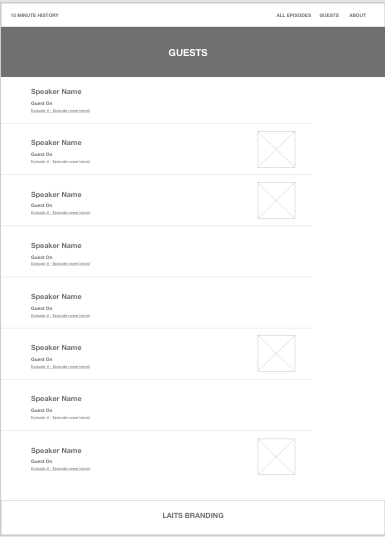Image resolution: width=385 pixels, height=537 pixels.
Task: Go to the GUESTS nav item
Action: [329, 15]
